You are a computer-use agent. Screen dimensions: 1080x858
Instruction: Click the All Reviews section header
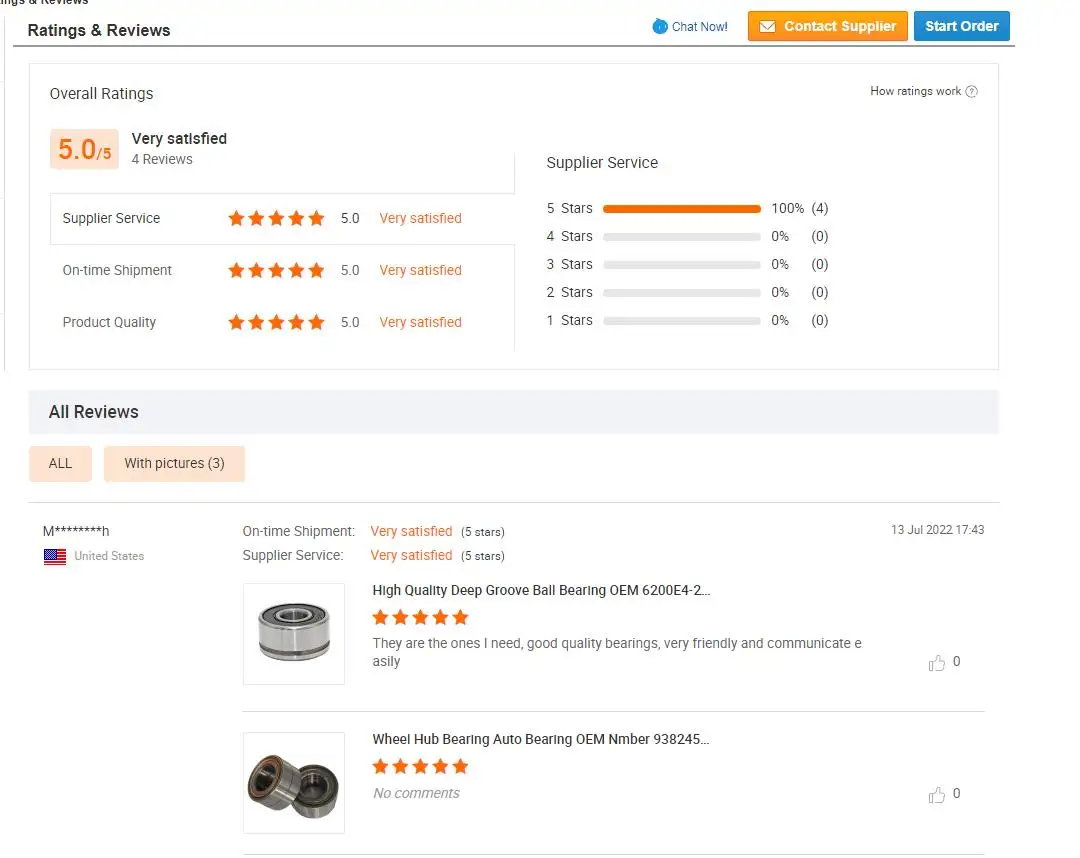513,412
